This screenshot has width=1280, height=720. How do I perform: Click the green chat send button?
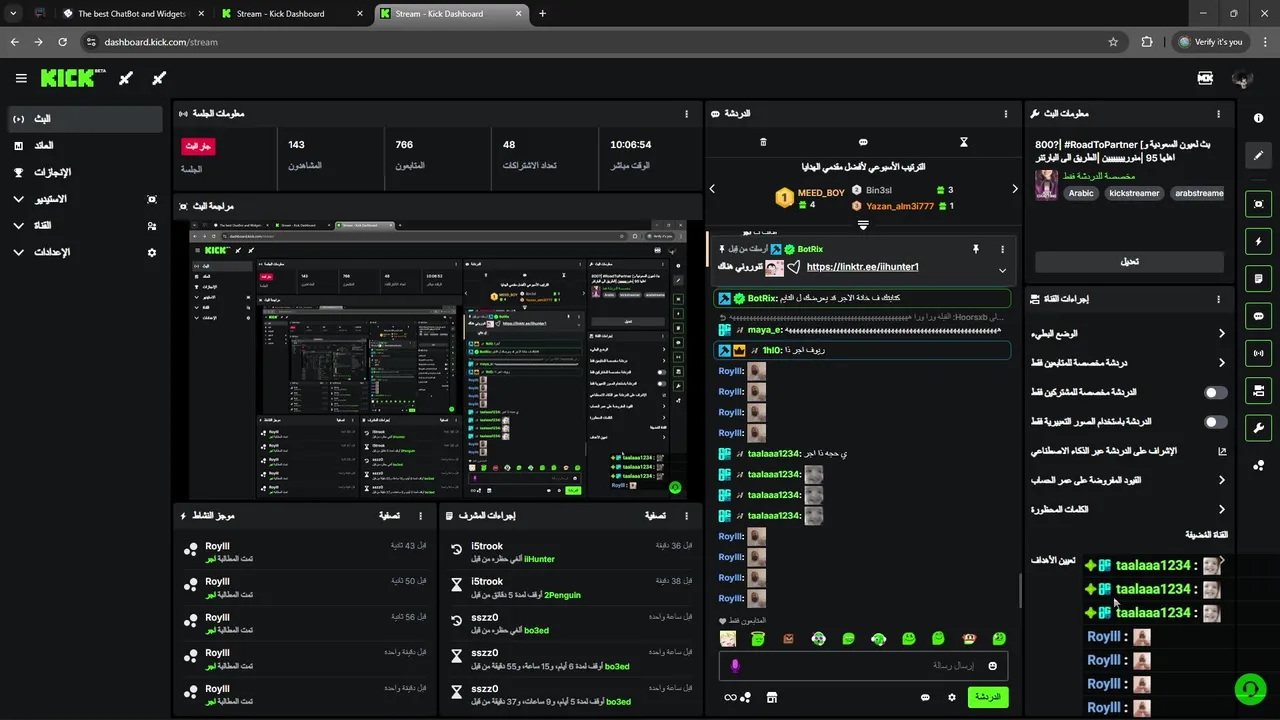(987, 697)
